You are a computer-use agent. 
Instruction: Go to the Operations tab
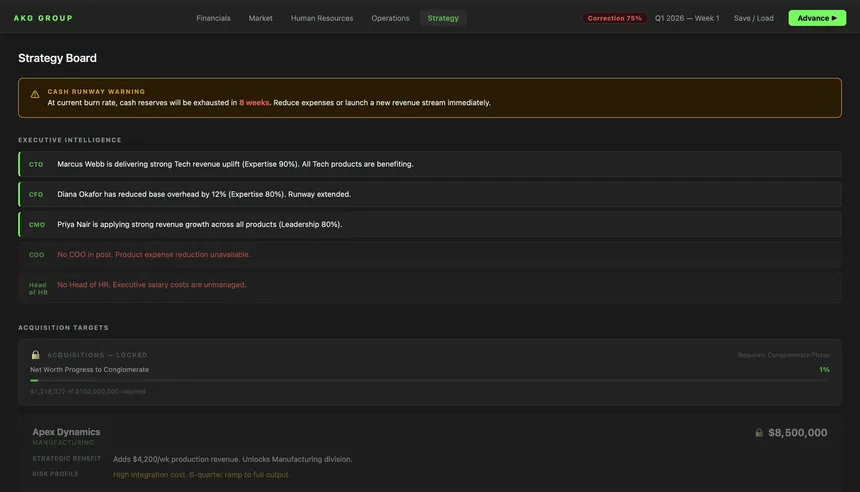pyautogui.click(x=390, y=18)
